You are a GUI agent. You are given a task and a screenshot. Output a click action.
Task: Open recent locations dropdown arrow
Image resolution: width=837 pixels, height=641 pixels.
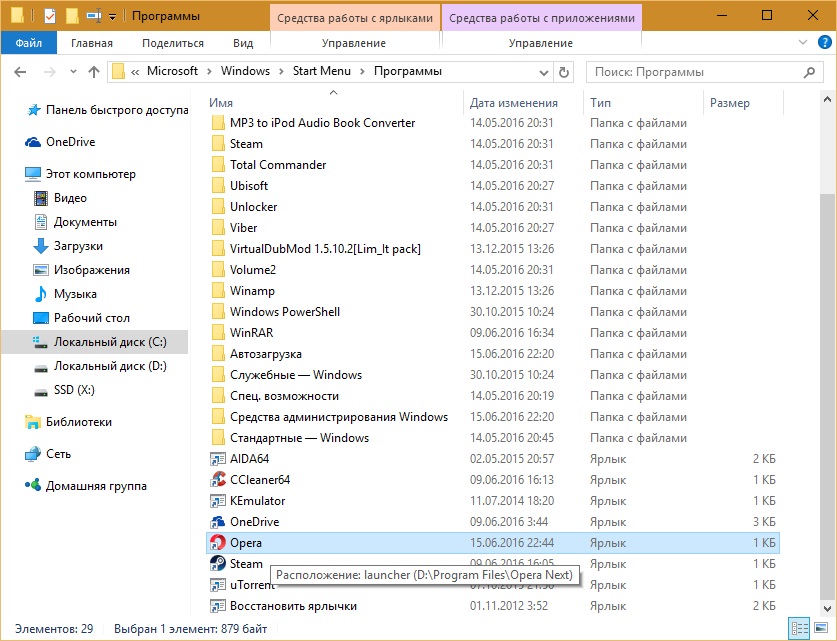73,72
